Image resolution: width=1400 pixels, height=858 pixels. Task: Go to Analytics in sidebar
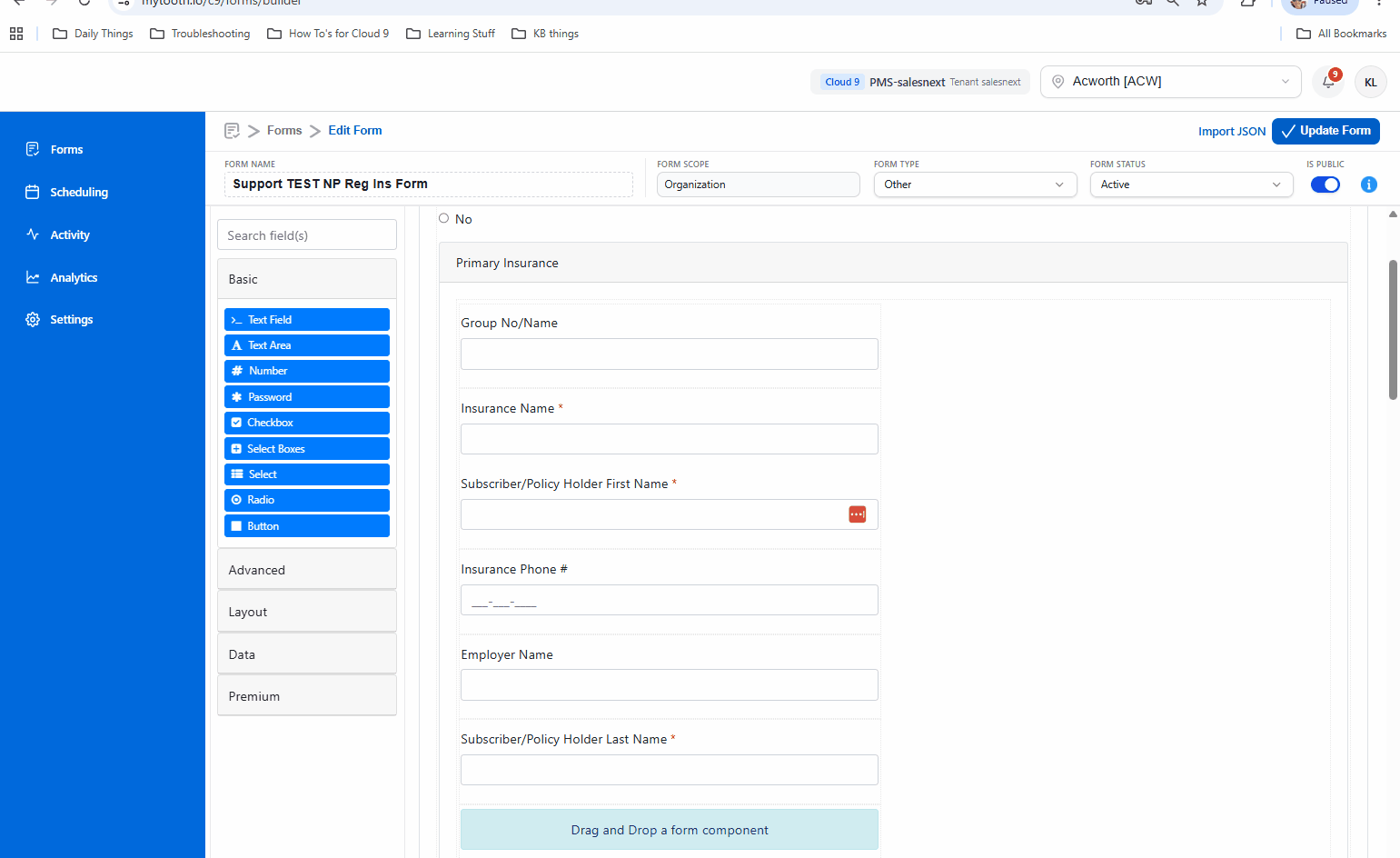tap(74, 277)
